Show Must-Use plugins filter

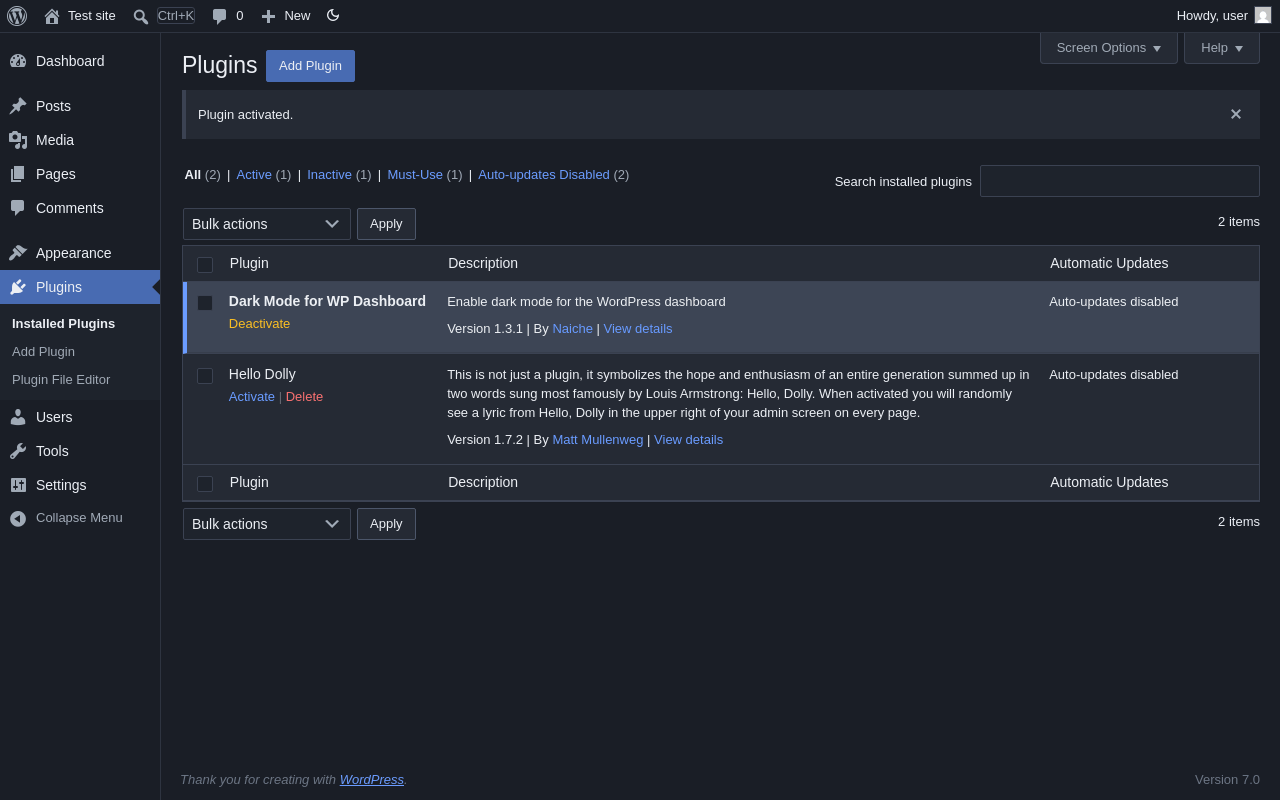click(x=415, y=175)
